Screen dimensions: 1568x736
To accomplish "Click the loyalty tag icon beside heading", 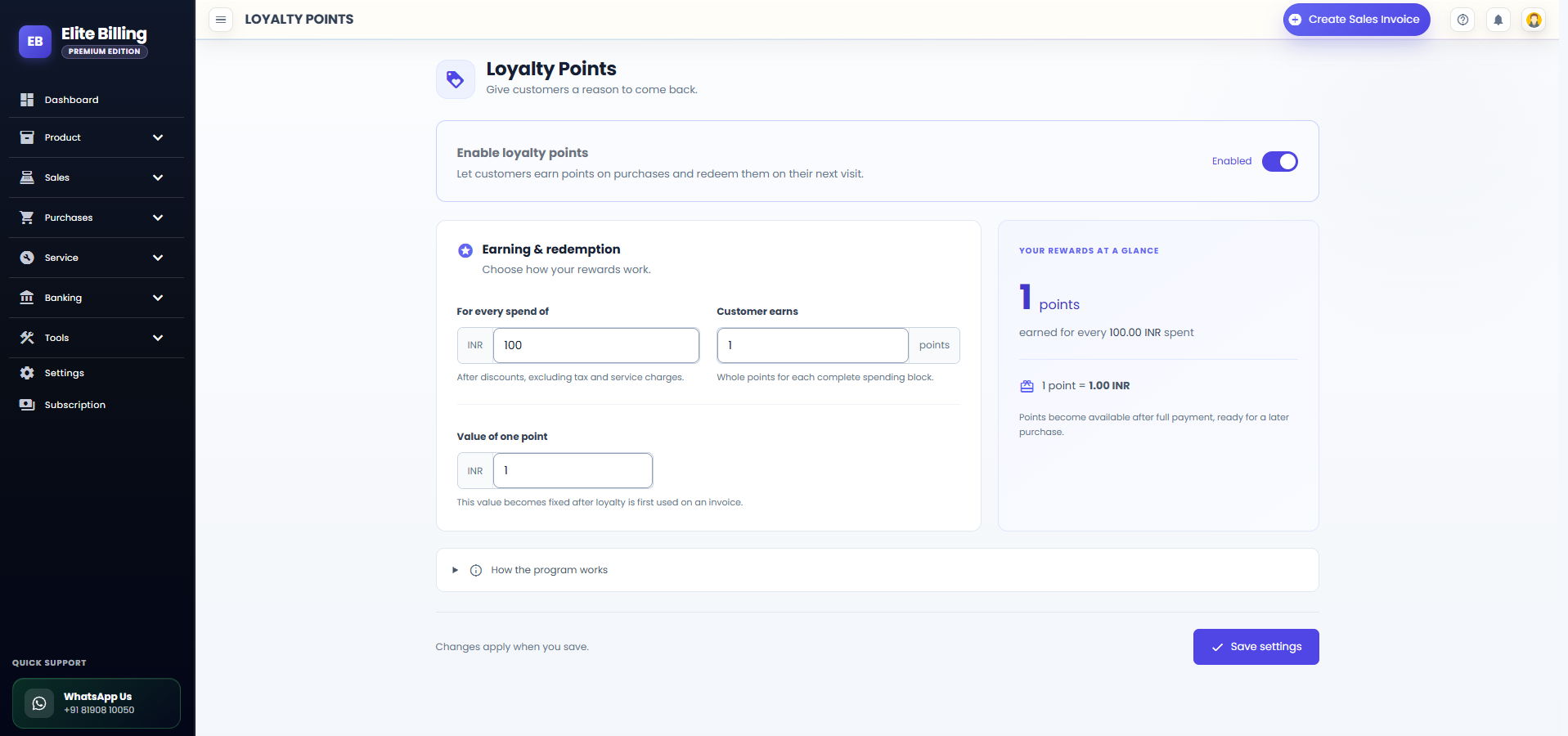I will (456, 79).
